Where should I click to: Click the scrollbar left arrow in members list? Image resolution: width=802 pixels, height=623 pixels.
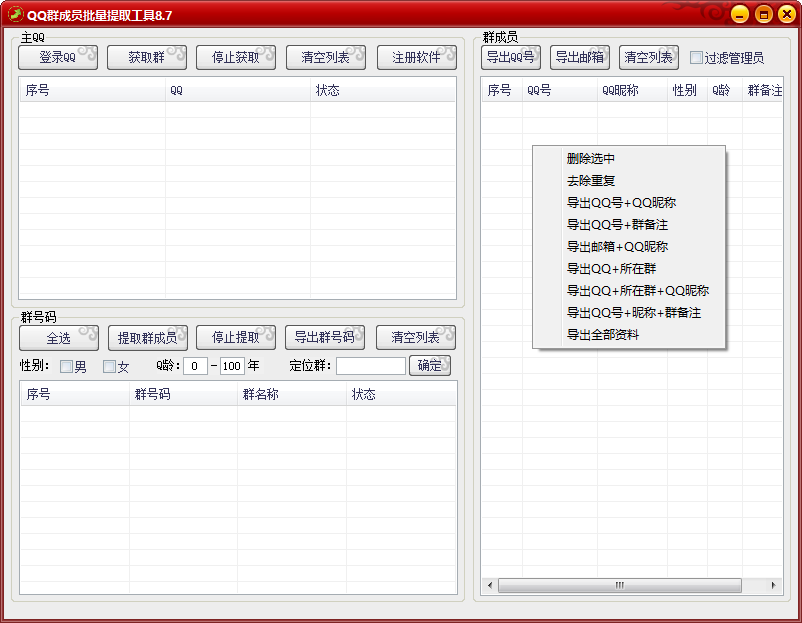(490, 585)
